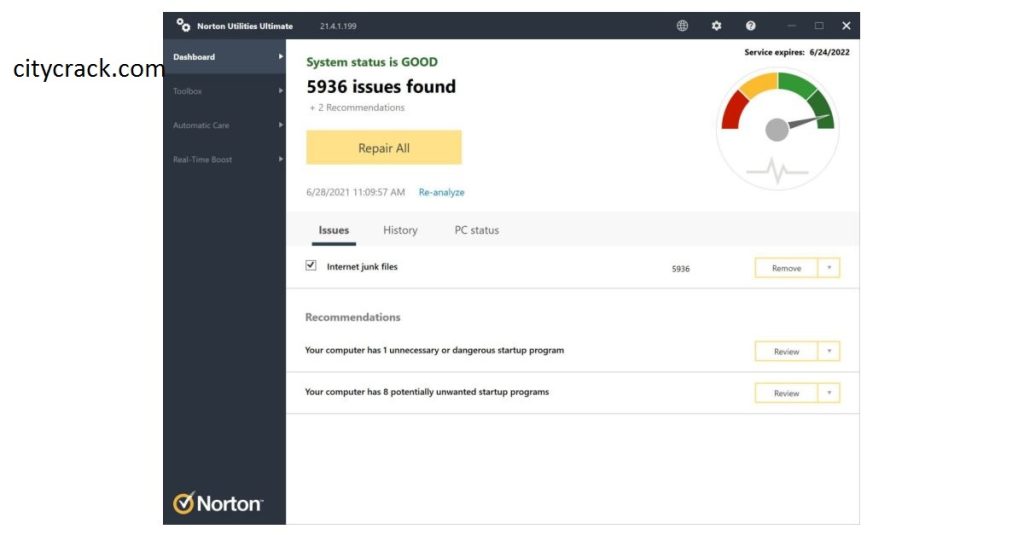Expand the Real-Time Boost sidebar arrow

pos(280,159)
